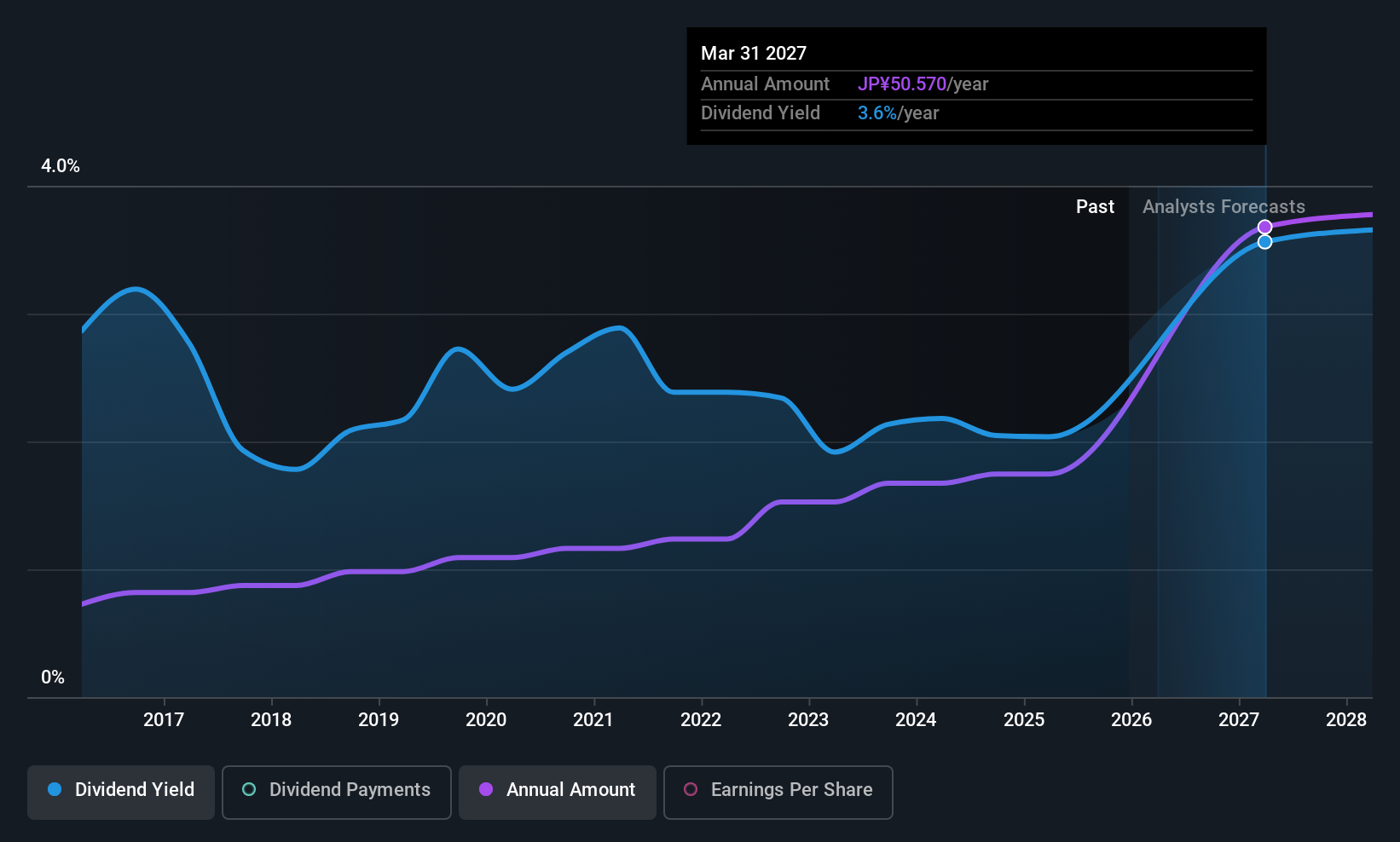Click the 0% y-axis label
The height and width of the screenshot is (842, 1400).
coord(53,678)
